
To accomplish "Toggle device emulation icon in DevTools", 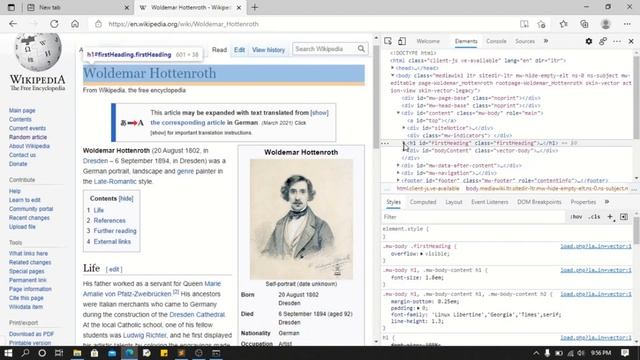I will [x=402, y=41].
